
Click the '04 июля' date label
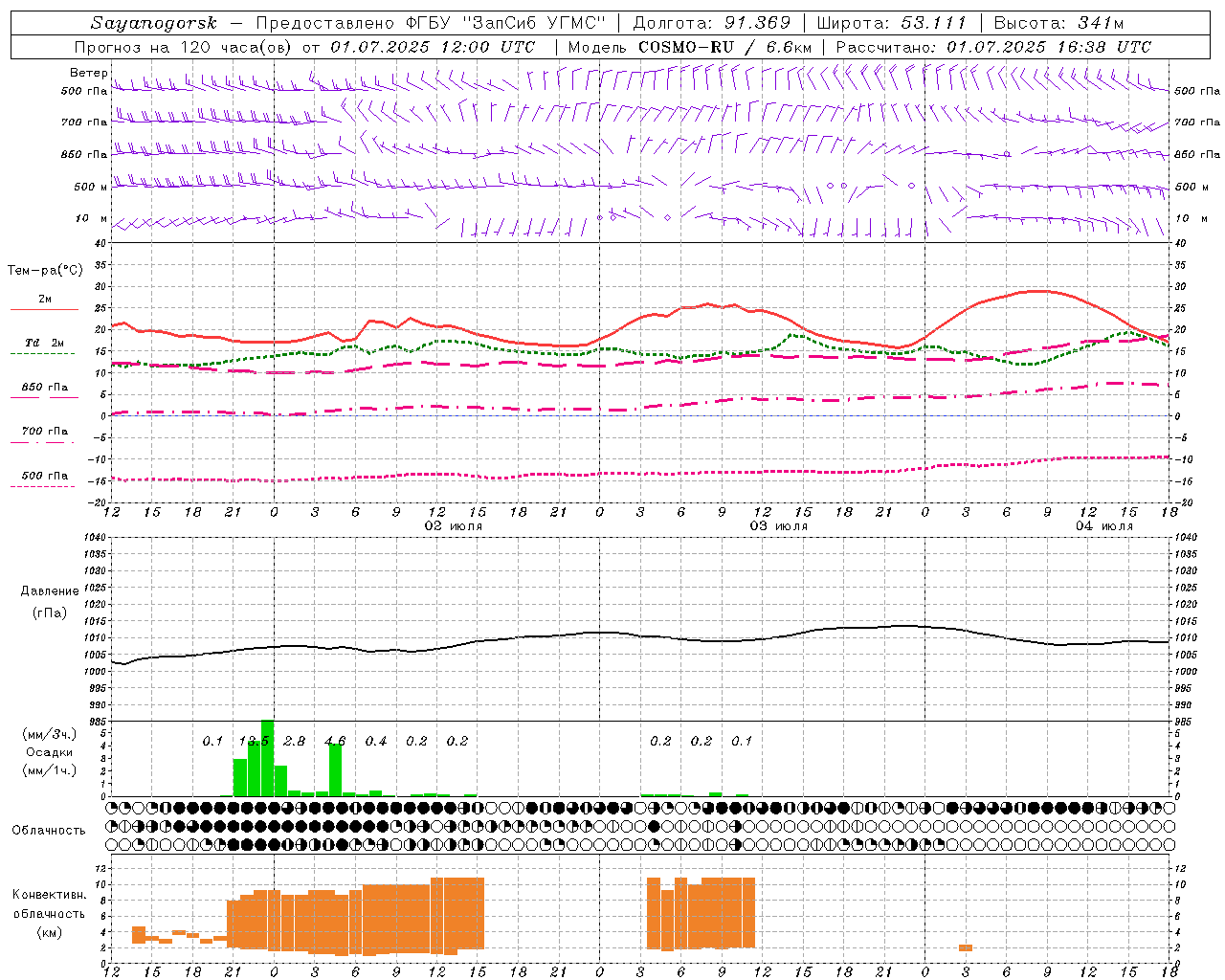pos(1103,525)
